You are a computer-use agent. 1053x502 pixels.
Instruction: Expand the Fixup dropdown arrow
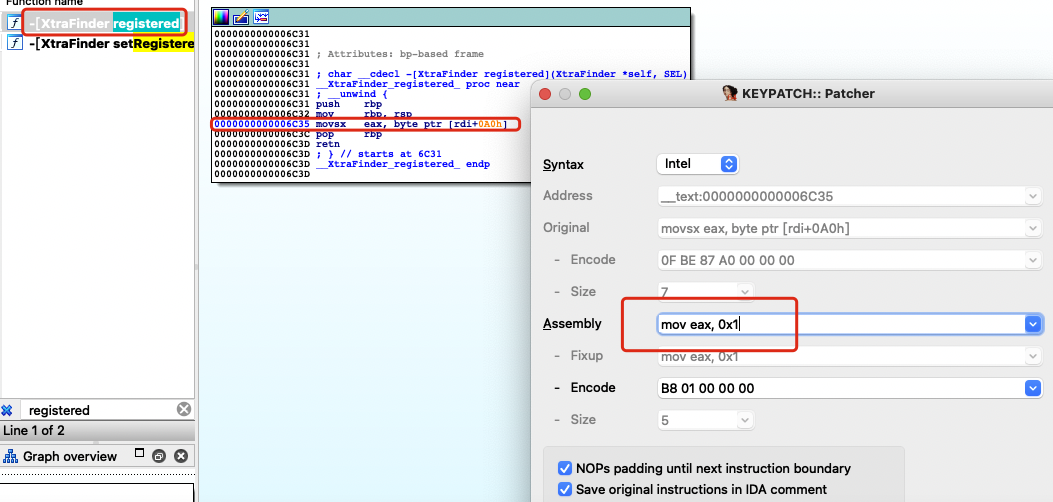(1033, 356)
